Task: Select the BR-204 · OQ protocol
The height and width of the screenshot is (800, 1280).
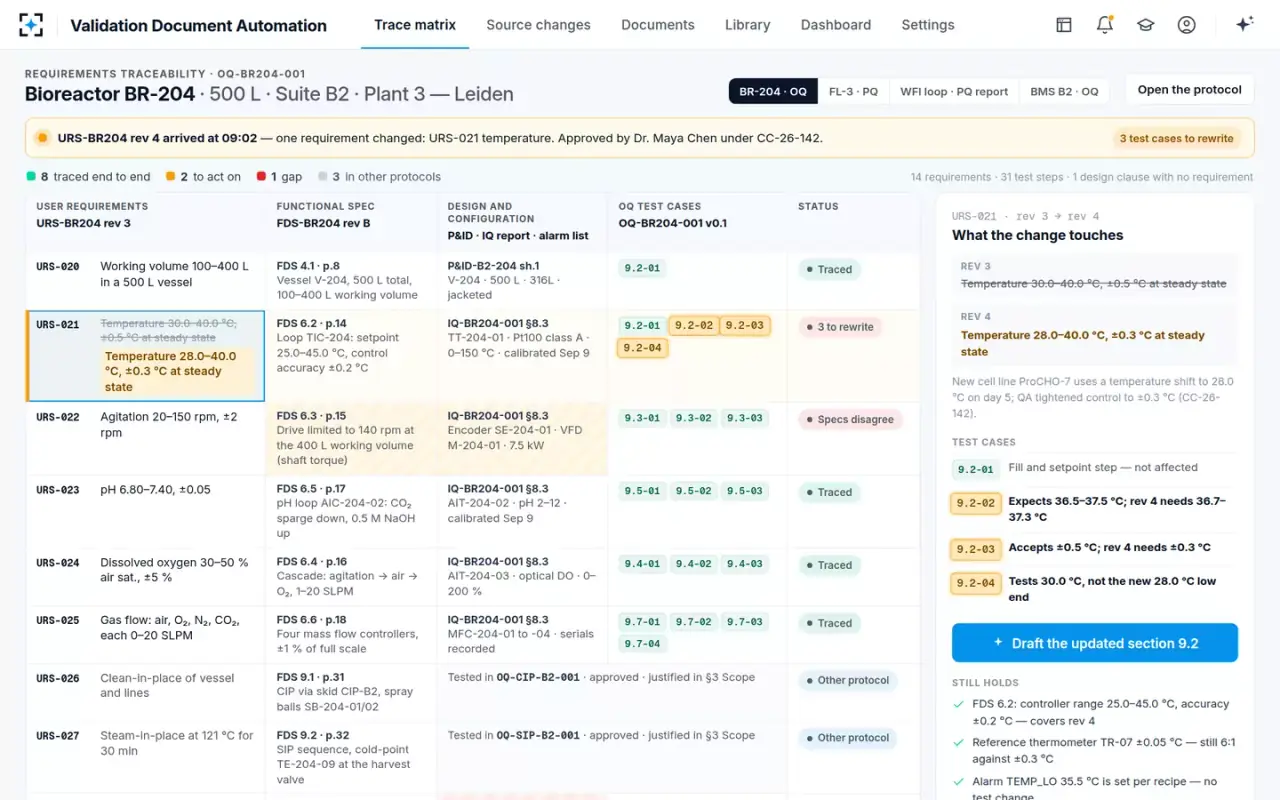Action: [772, 91]
